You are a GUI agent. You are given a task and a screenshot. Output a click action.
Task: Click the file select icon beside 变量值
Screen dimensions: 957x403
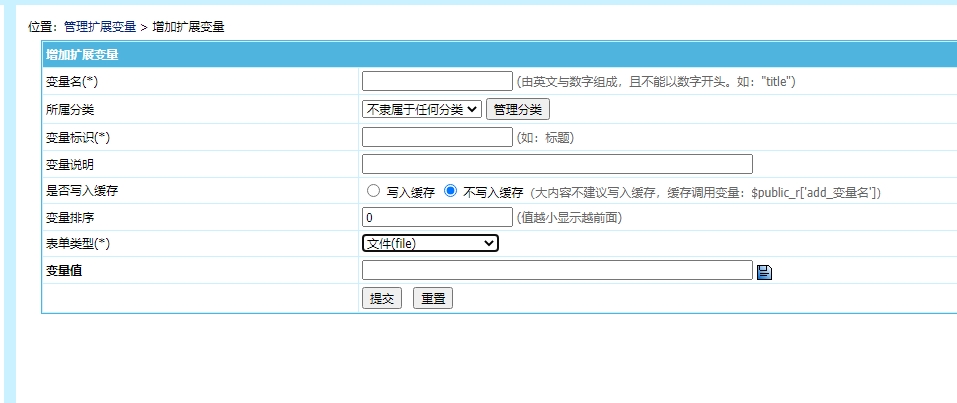(764, 271)
